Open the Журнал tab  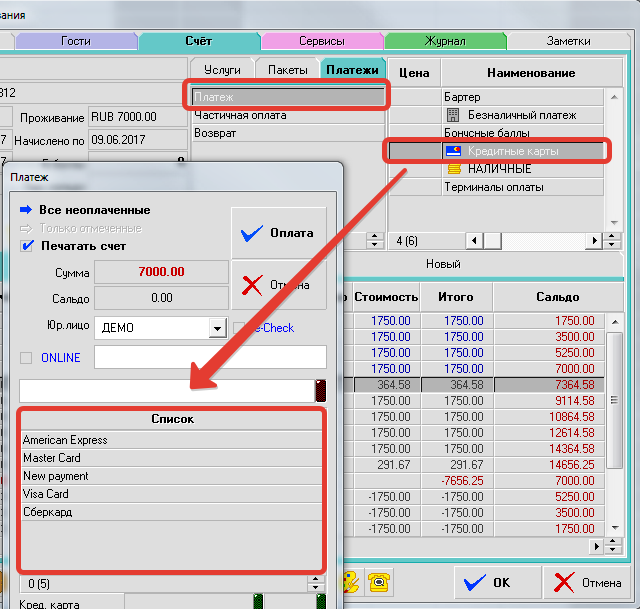pyautogui.click(x=445, y=41)
